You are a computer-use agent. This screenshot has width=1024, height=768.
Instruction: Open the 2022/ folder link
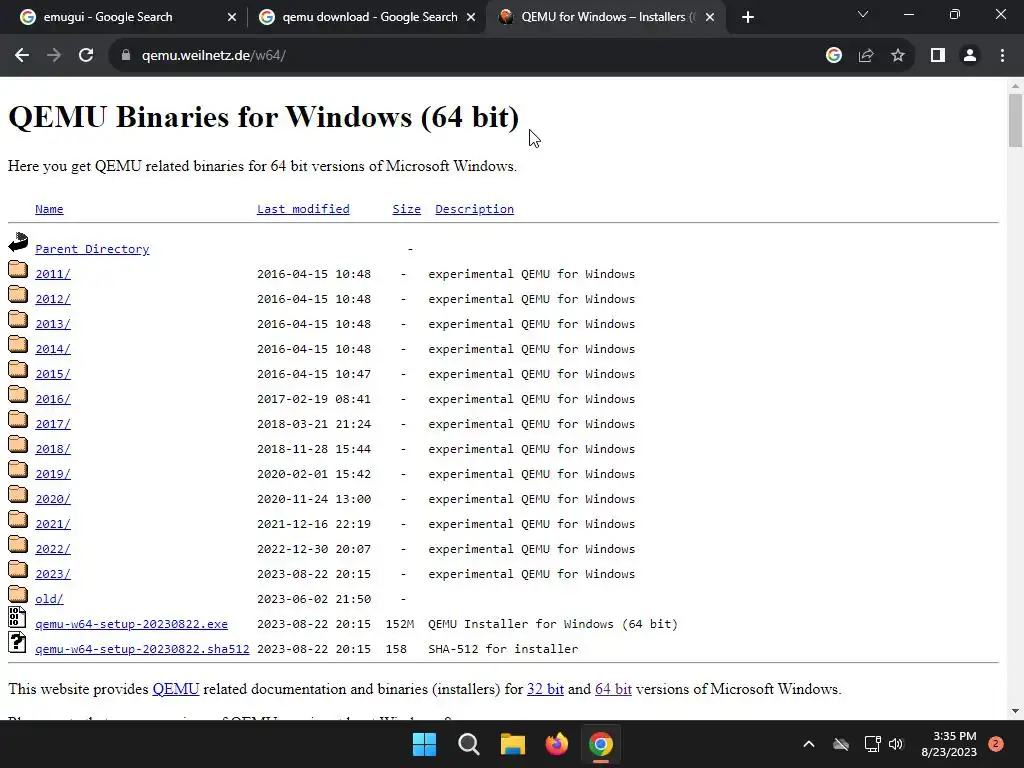[53, 549]
